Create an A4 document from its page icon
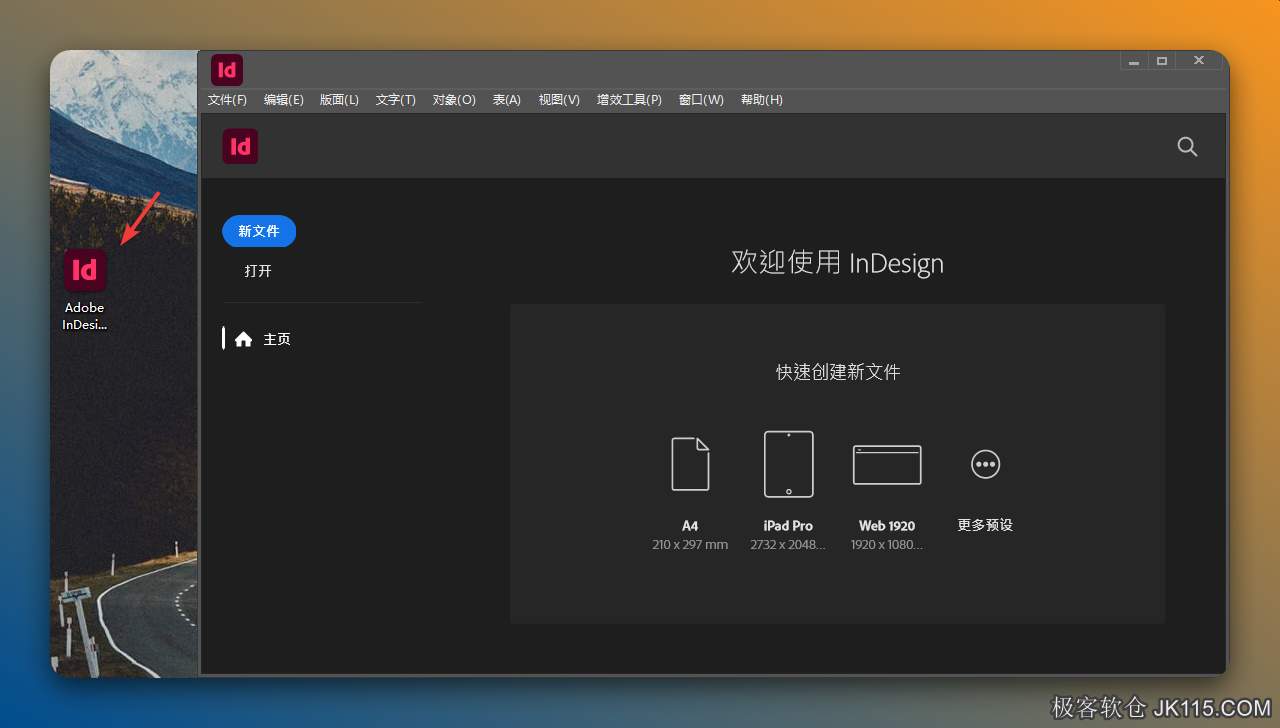The height and width of the screenshot is (728, 1280). point(690,464)
